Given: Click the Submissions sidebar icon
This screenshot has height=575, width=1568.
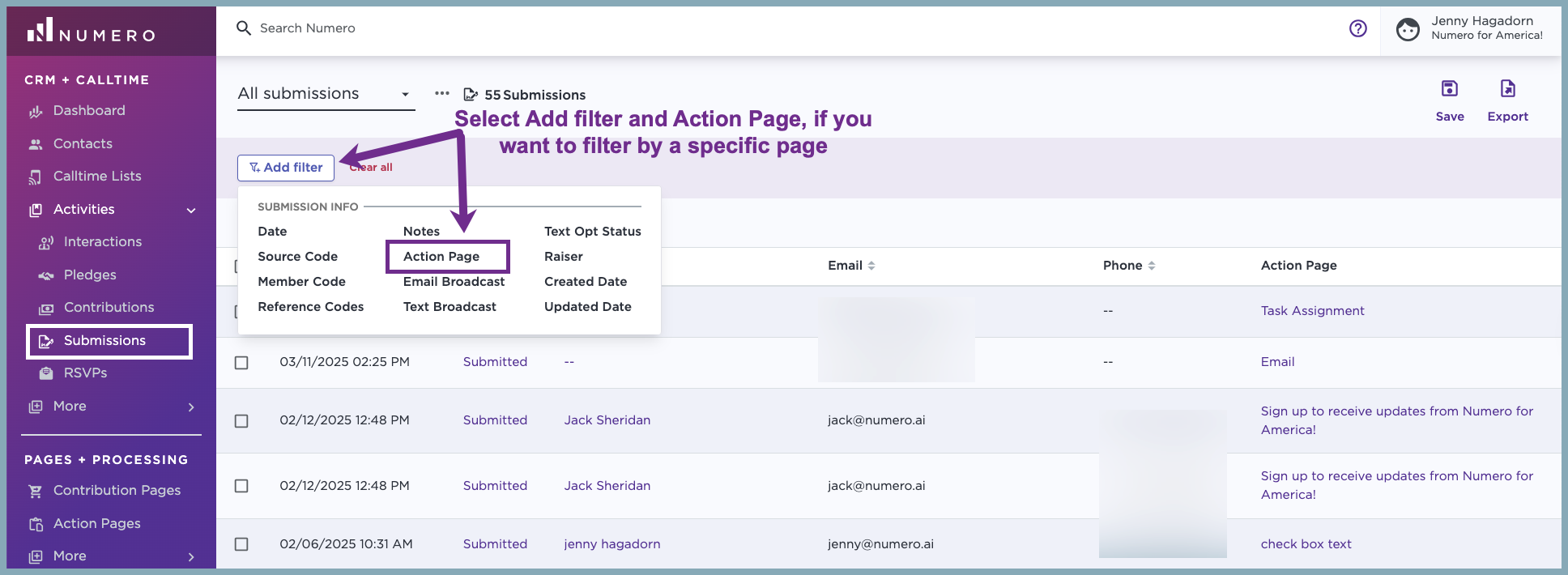Looking at the screenshot, I should pos(46,341).
